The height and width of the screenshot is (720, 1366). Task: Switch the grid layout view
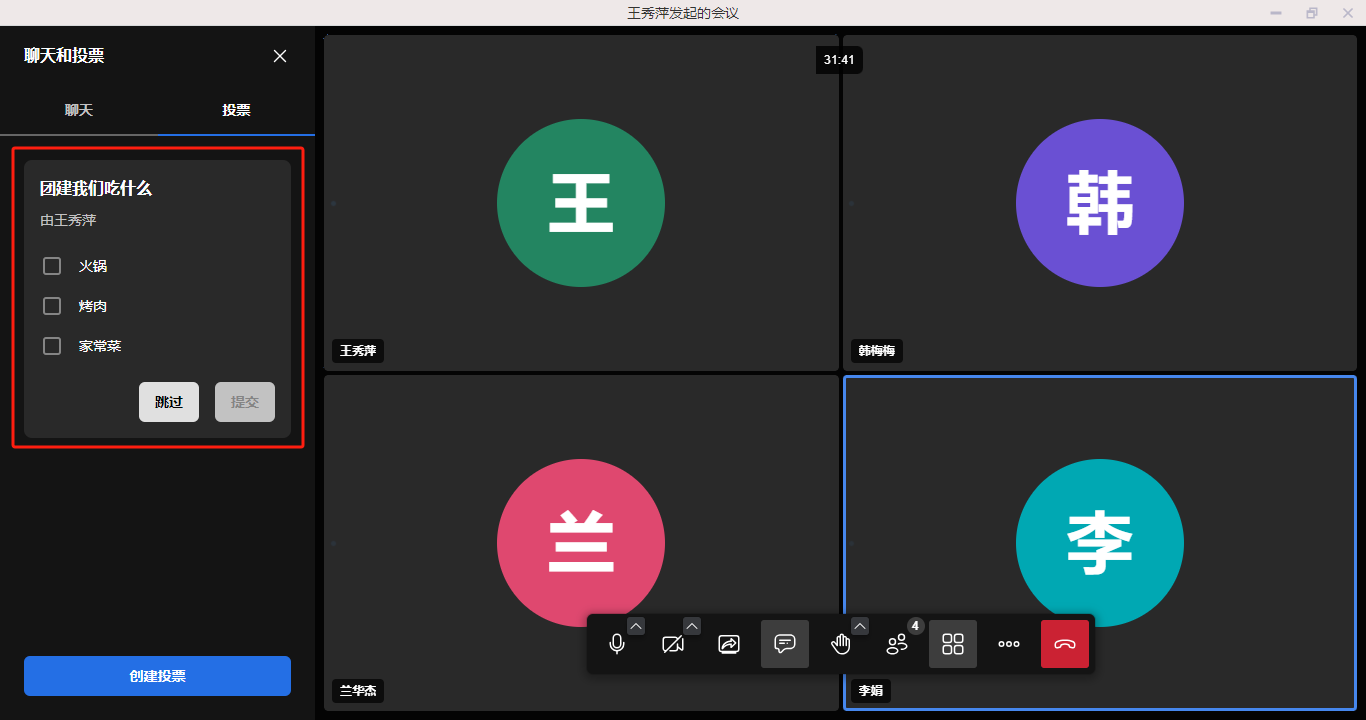pos(953,644)
